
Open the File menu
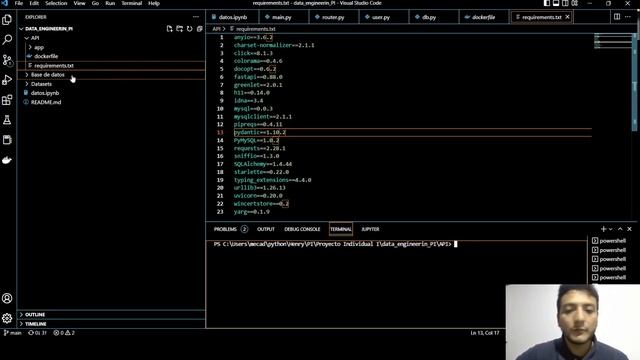tap(19, 3)
